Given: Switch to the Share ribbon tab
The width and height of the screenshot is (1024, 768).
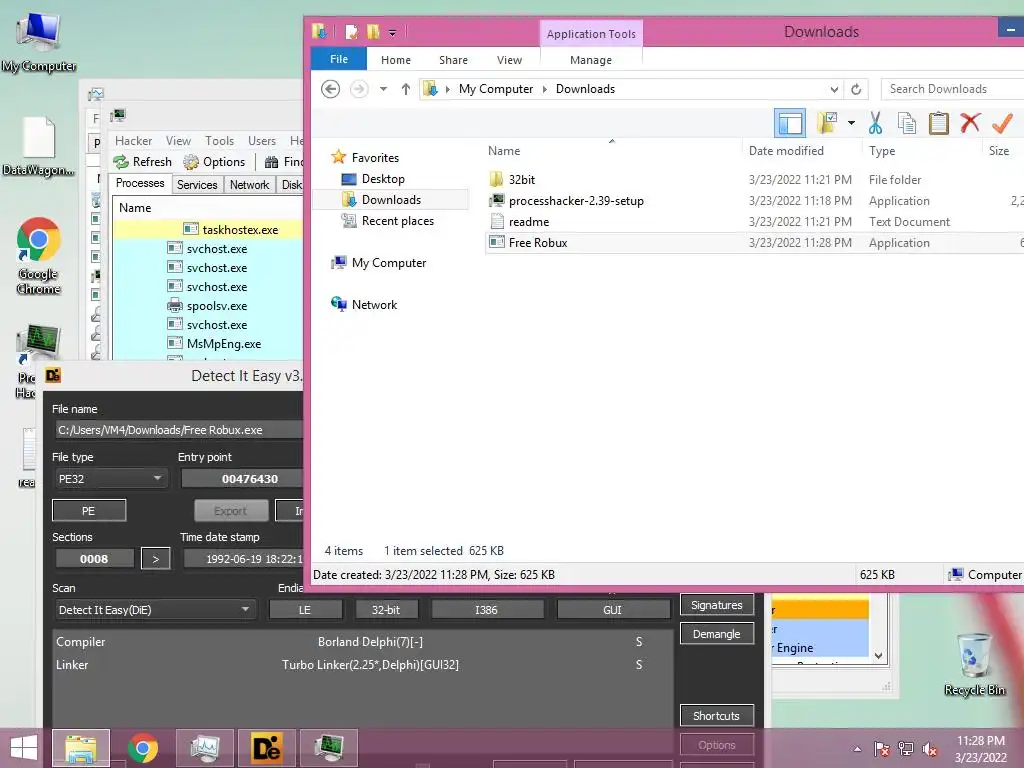Looking at the screenshot, I should 453,60.
